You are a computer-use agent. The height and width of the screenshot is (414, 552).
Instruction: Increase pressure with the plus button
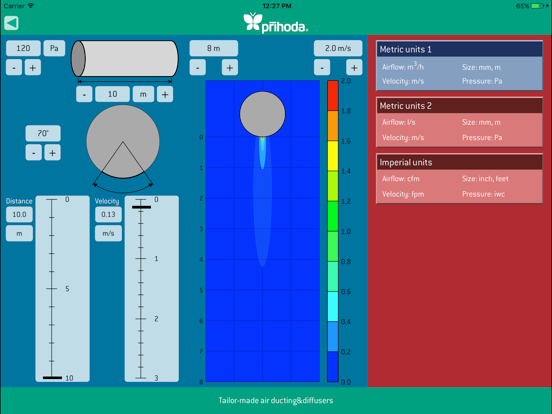[33, 68]
